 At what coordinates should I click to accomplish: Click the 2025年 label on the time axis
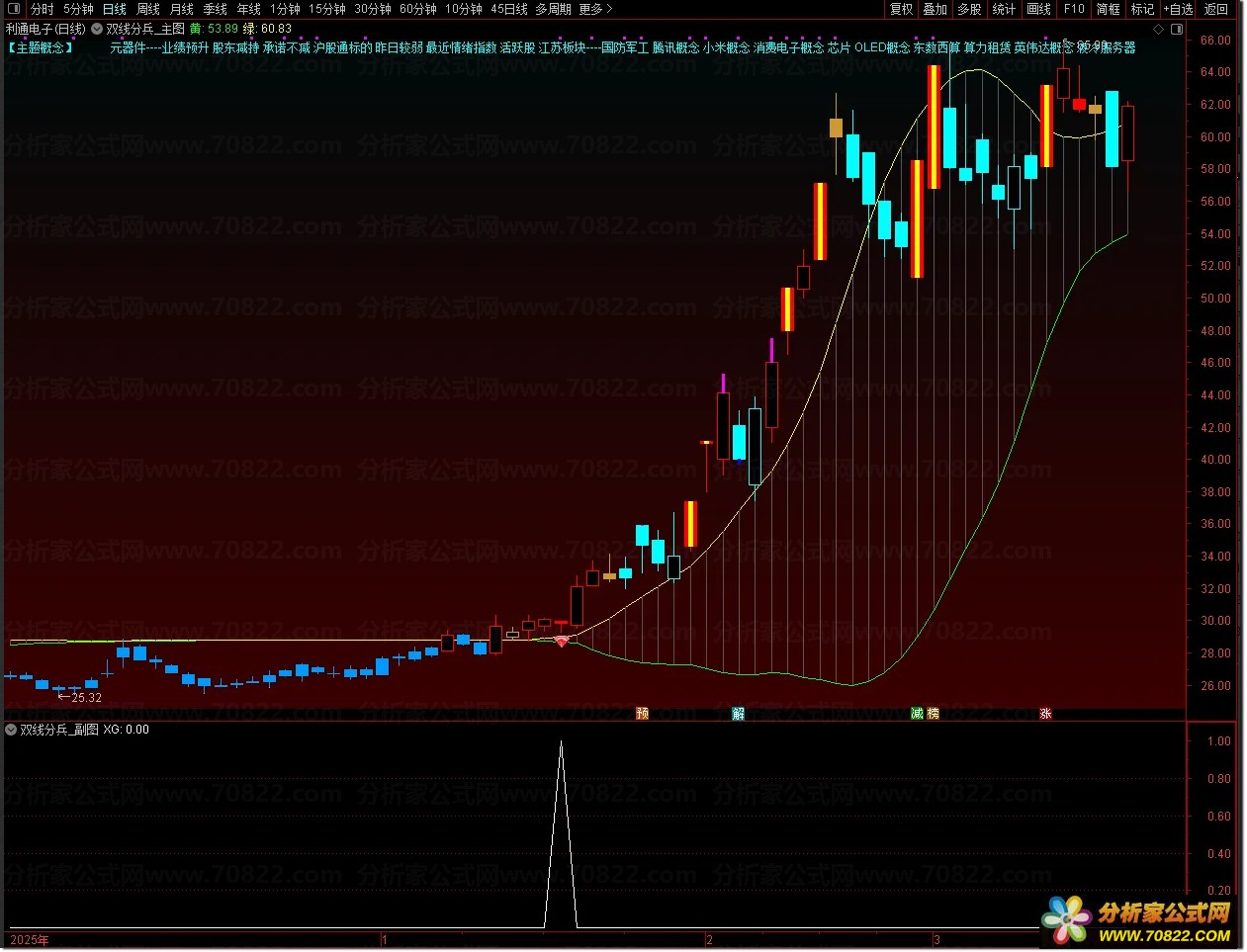[29, 939]
